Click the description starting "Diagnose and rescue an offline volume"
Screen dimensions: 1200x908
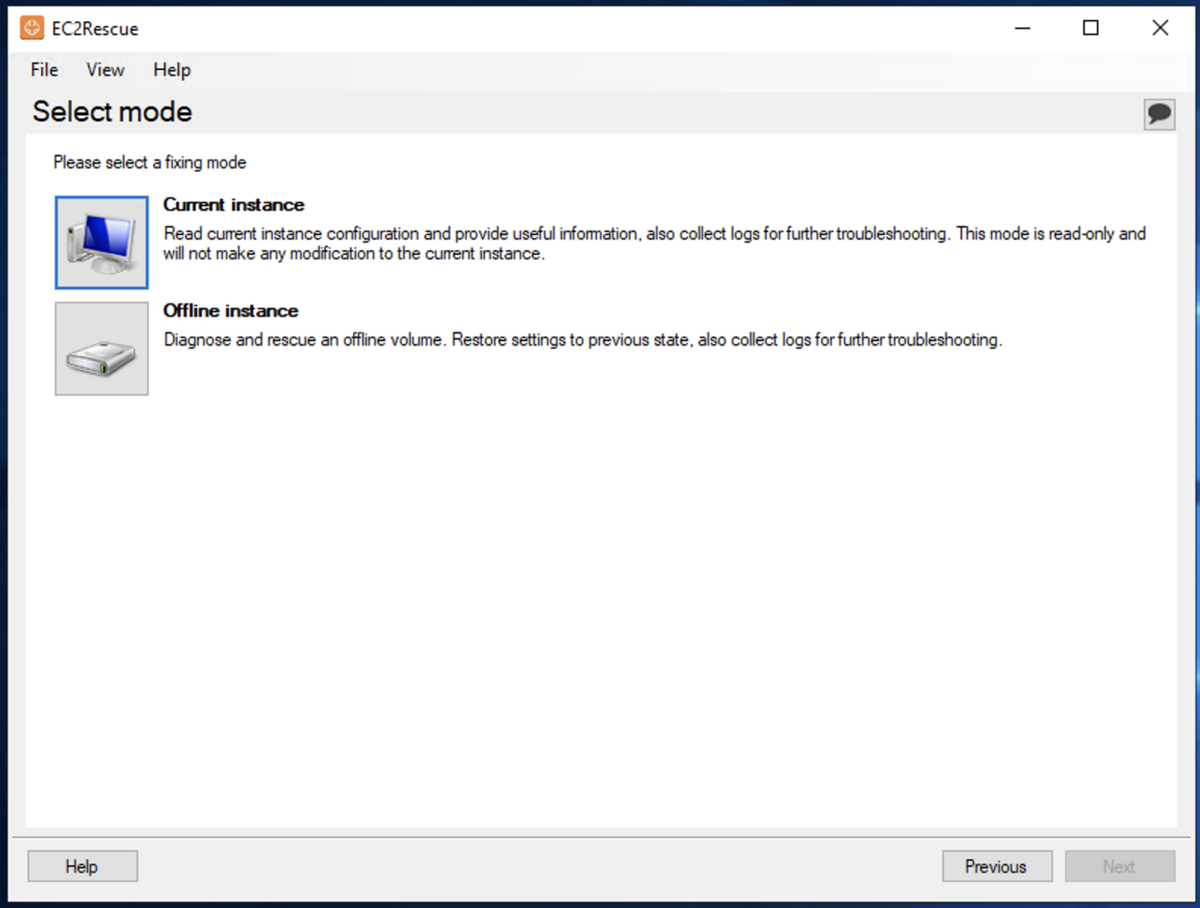point(582,340)
